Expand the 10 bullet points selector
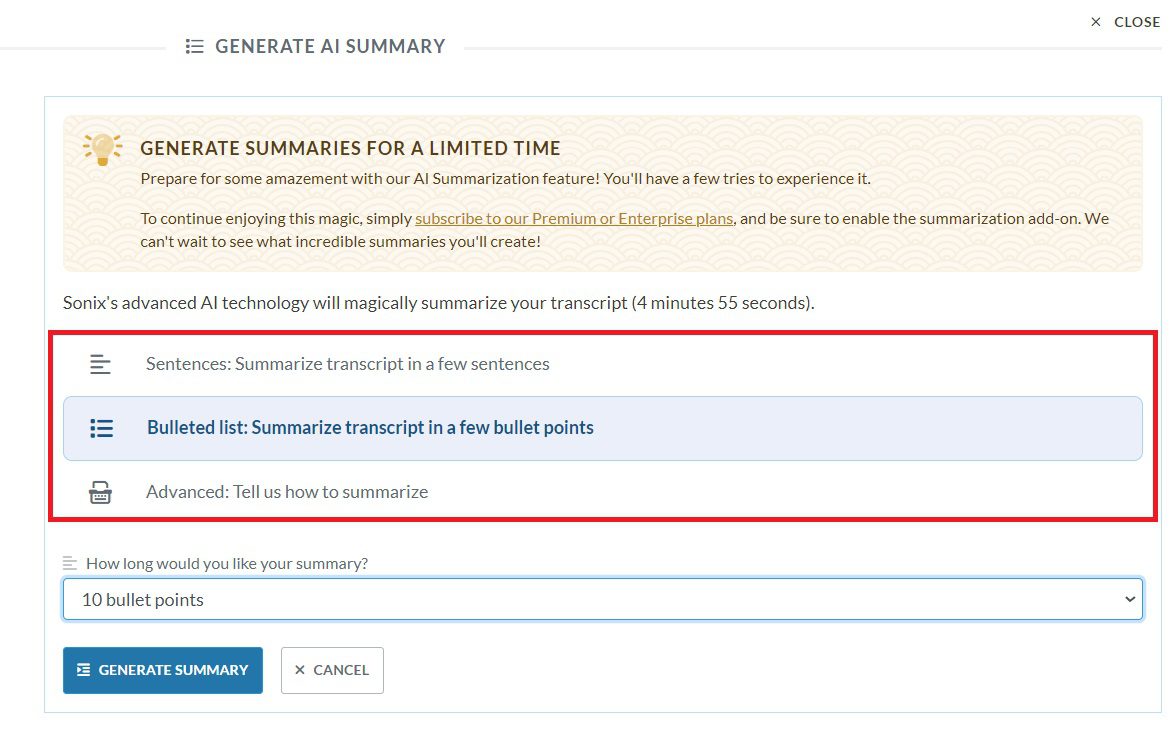The image size is (1174, 741). coord(600,598)
